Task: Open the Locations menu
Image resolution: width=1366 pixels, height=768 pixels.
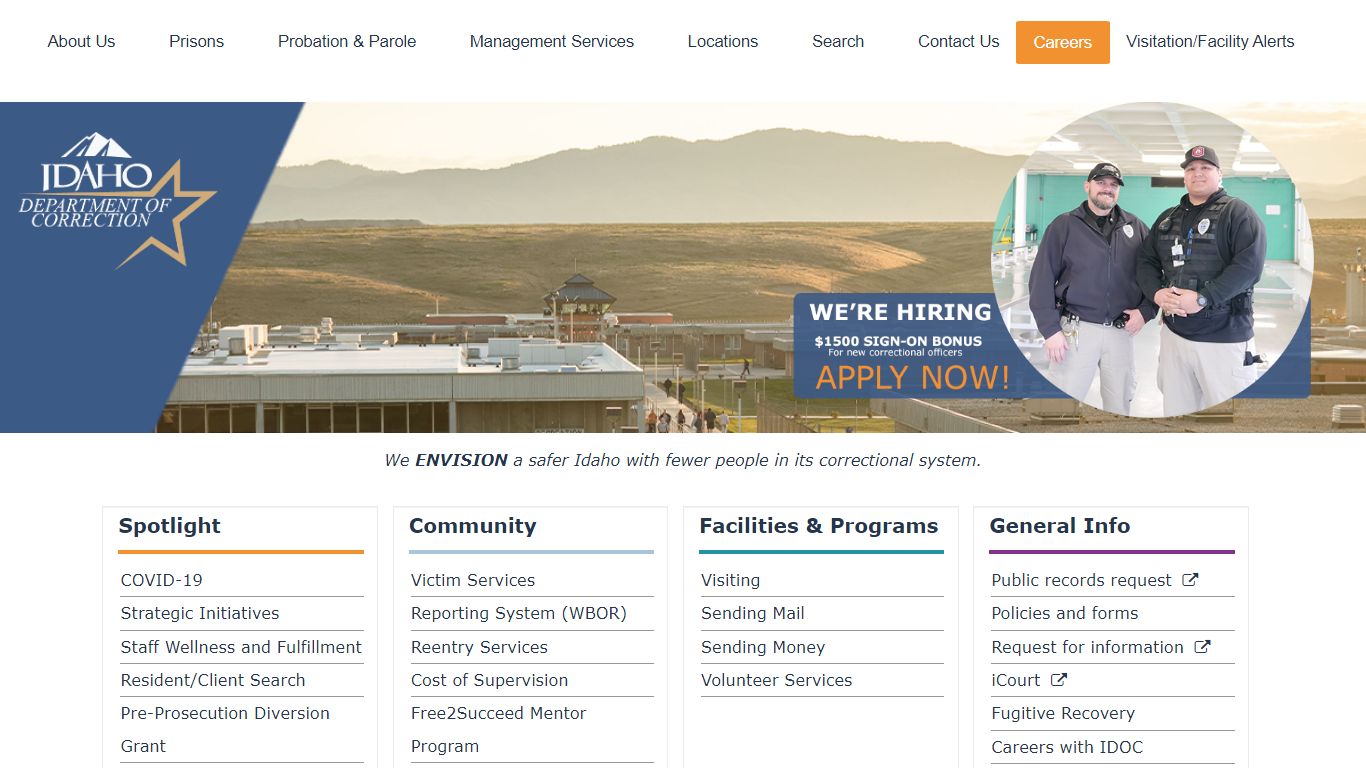Action: click(x=723, y=42)
